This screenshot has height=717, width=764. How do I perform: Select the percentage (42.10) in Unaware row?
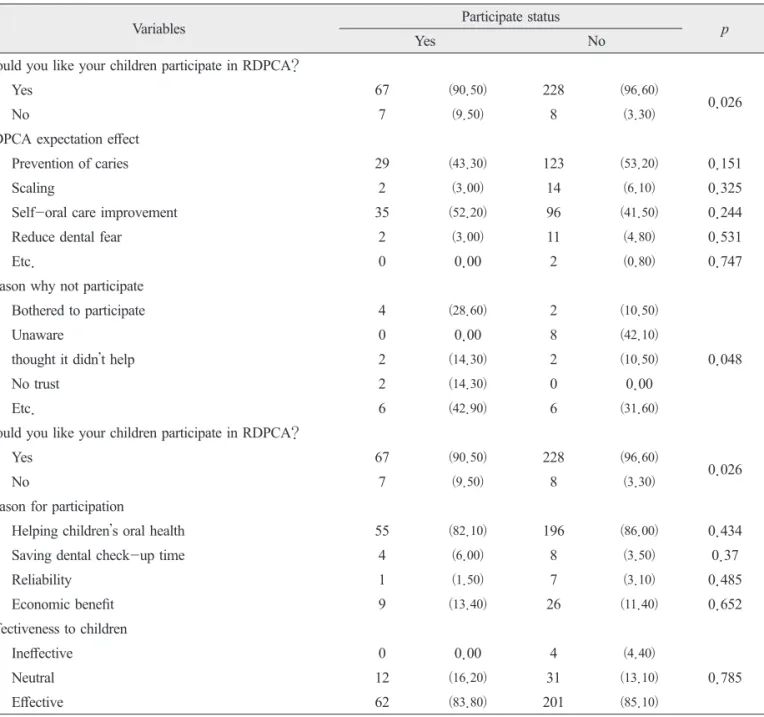click(639, 335)
